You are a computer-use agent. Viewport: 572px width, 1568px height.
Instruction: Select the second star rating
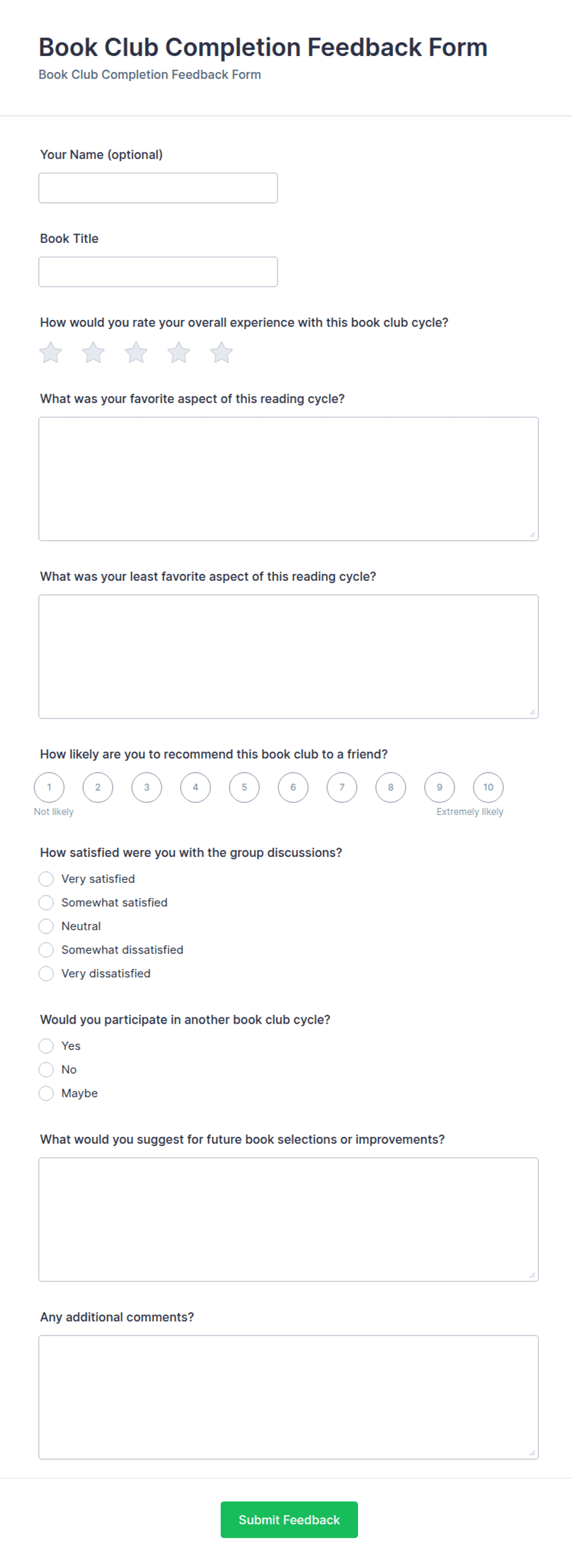[x=93, y=352]
